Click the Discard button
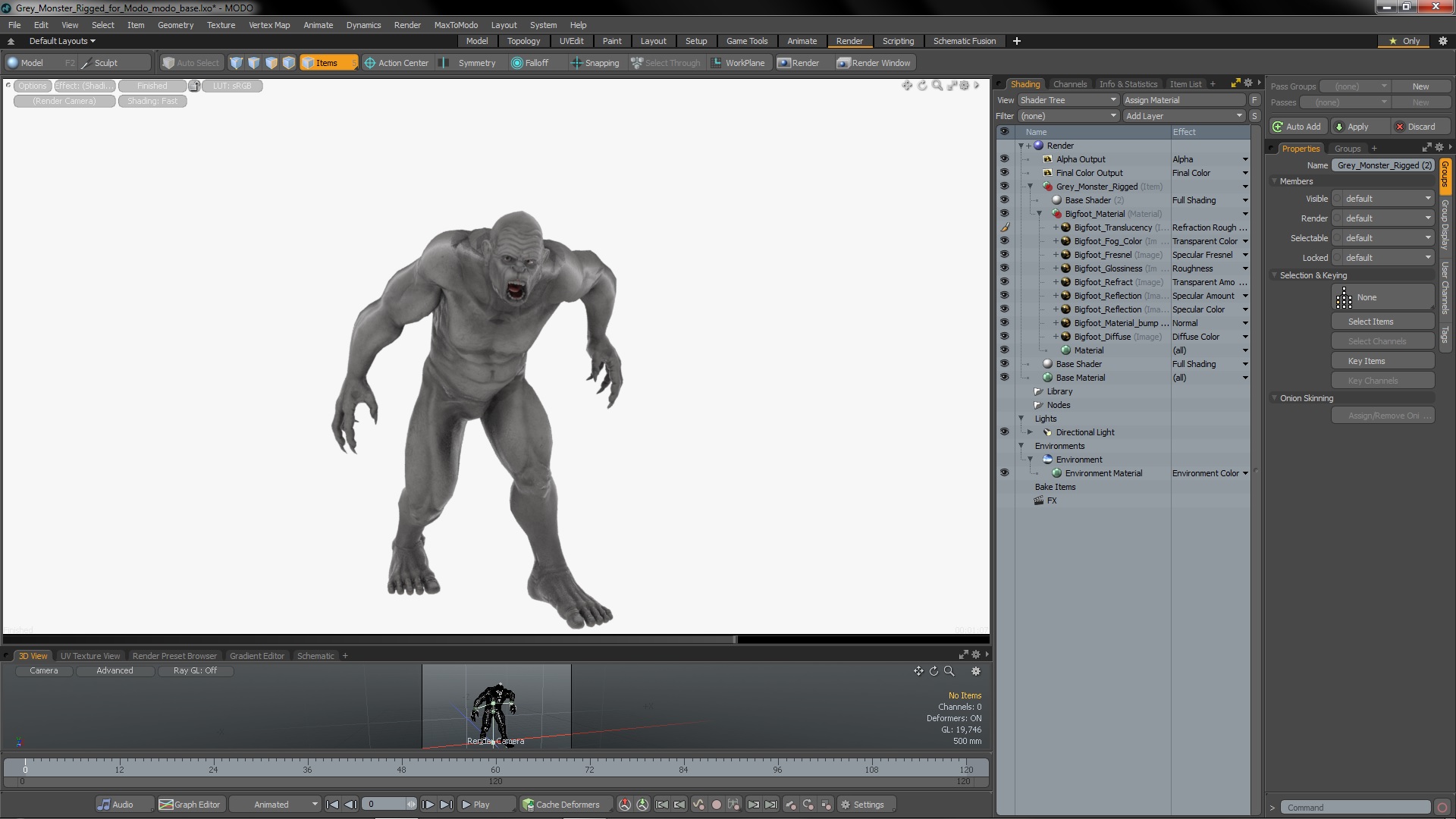 tap(1420, 127)
